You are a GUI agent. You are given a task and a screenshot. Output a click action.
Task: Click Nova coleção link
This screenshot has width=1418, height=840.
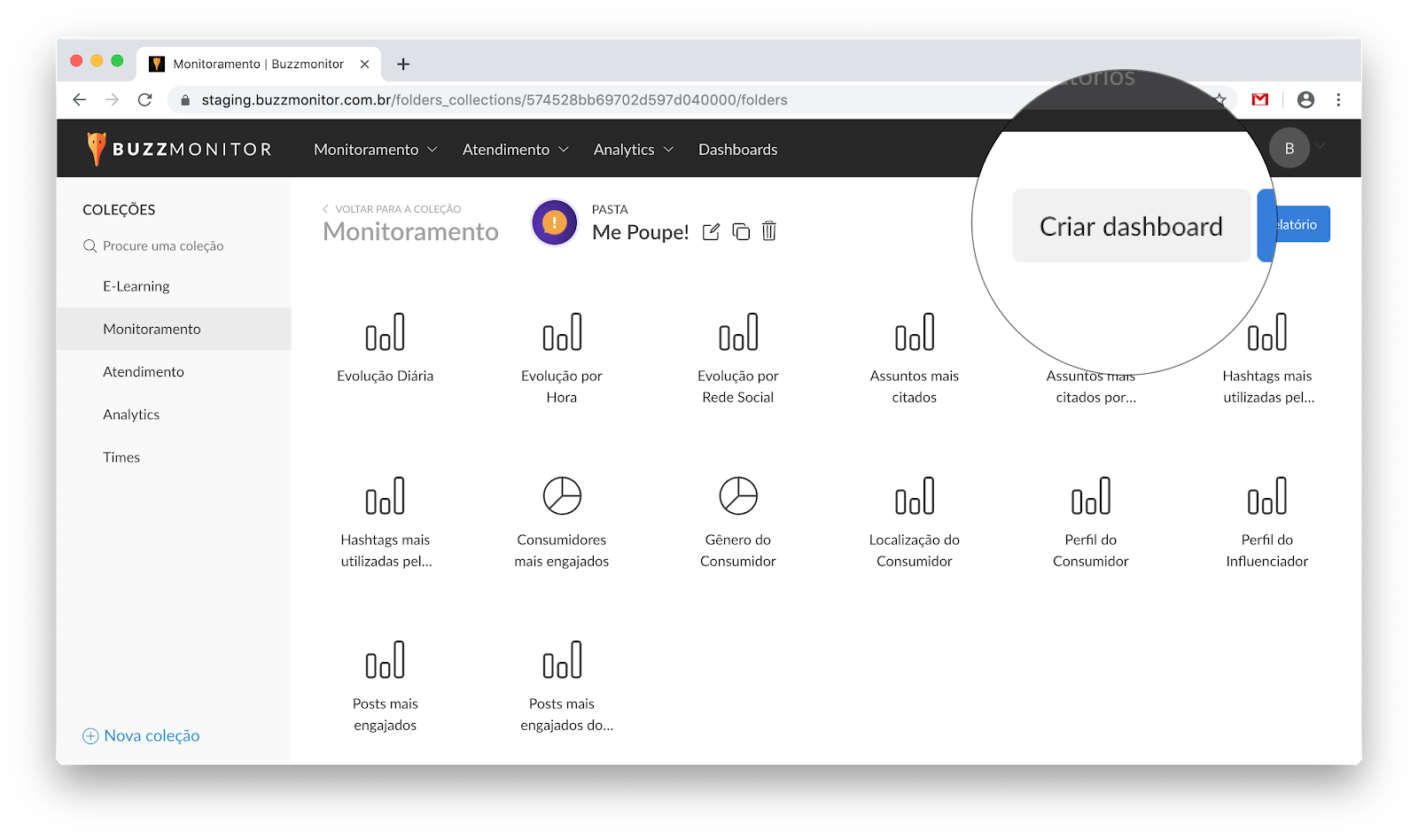tap(142, 735)
